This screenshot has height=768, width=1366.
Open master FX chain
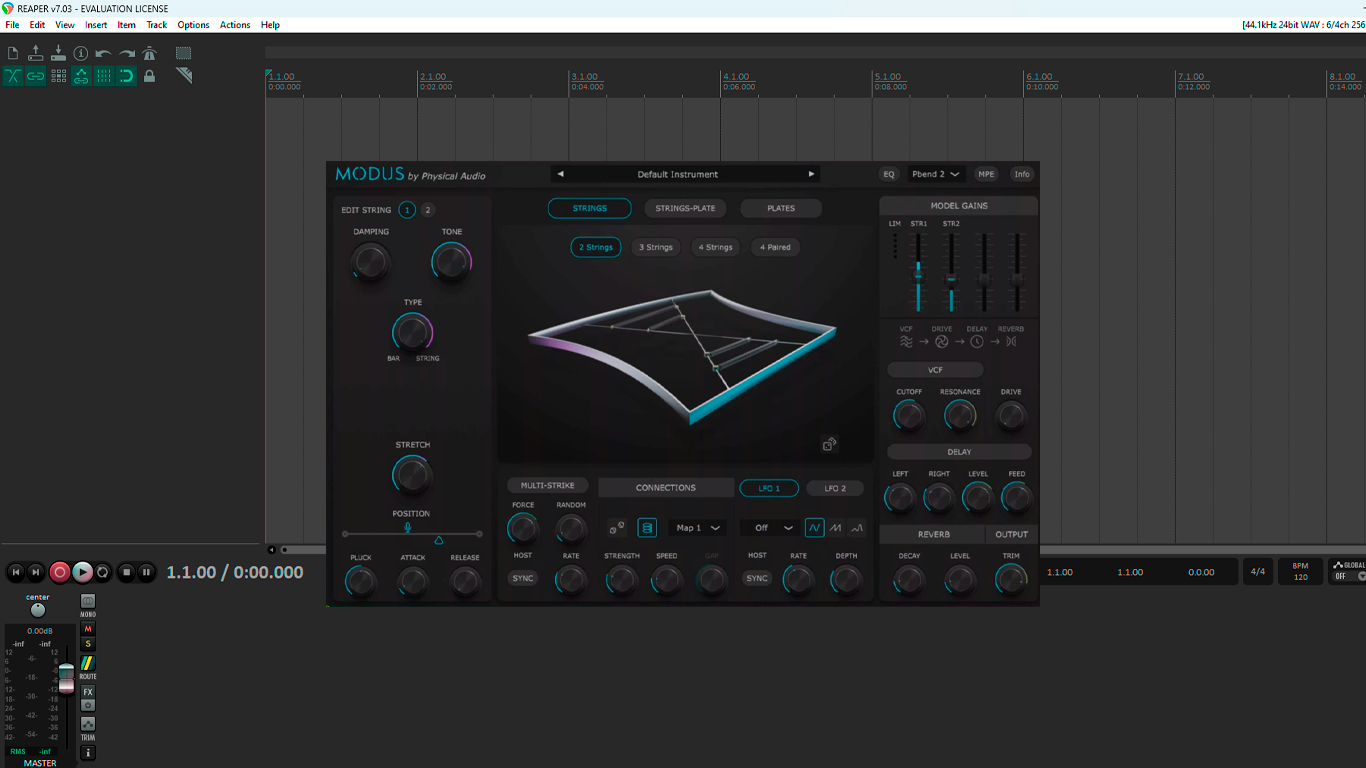point(88,692)
